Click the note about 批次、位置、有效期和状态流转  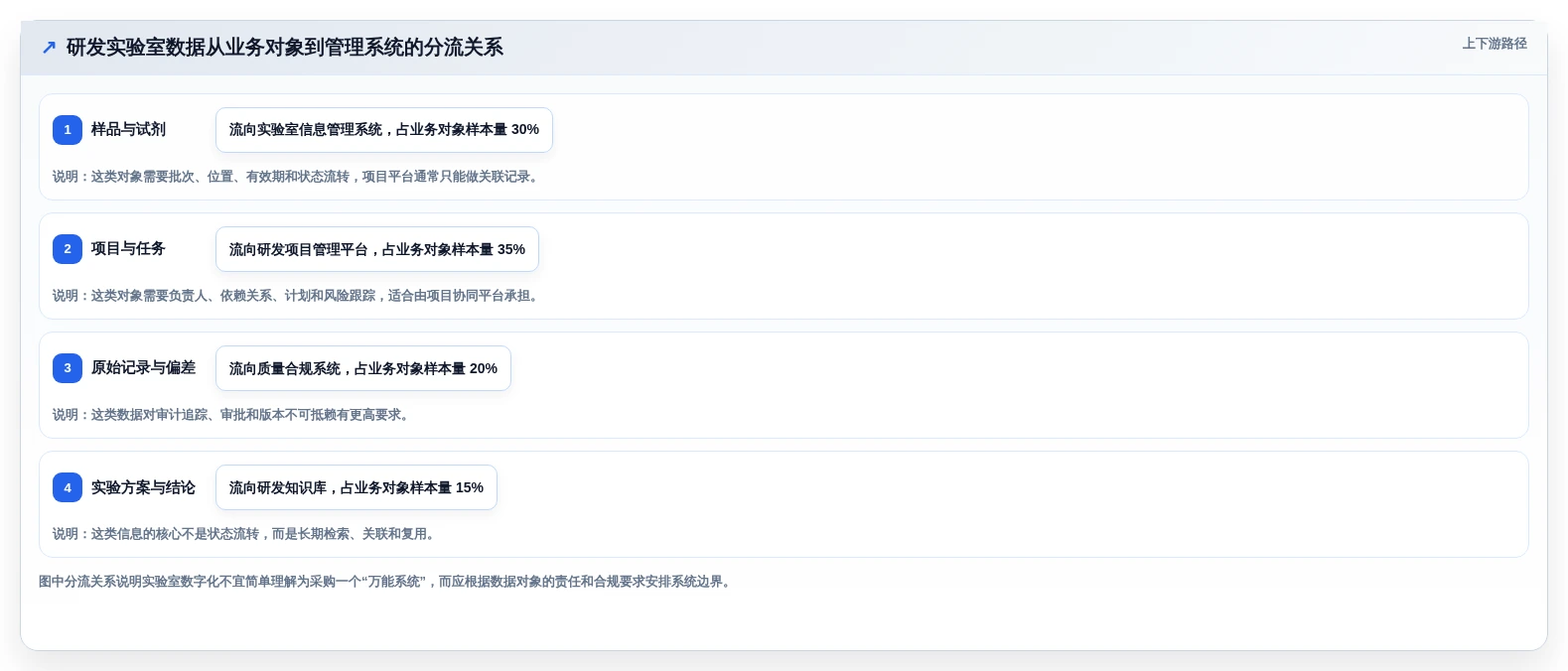[298, 177]
